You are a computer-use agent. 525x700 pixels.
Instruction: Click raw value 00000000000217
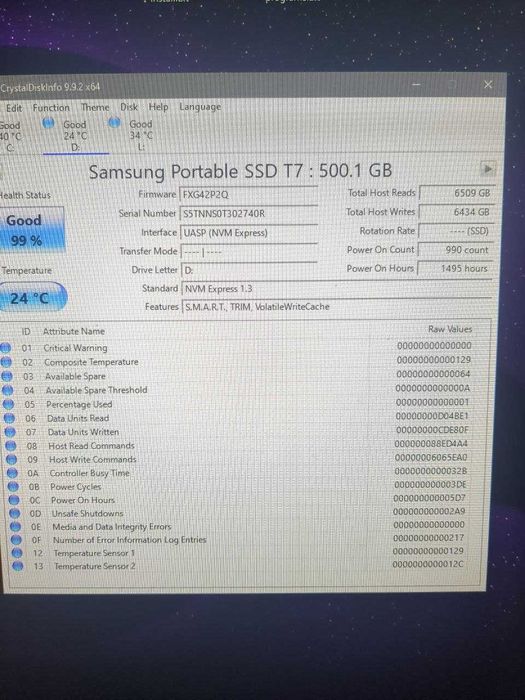(x=429, y=538)
